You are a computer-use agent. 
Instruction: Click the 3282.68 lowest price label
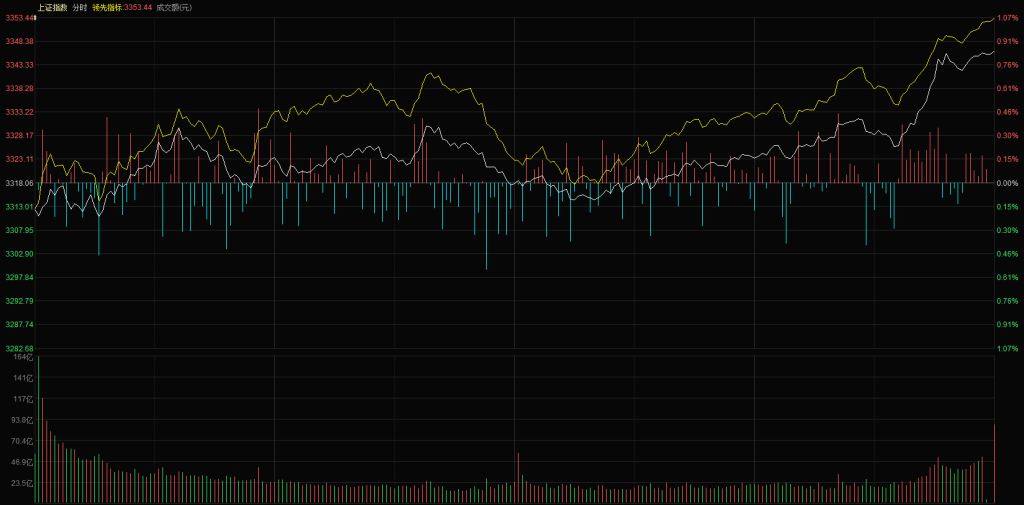pyautogui.click(x=19, y=348)
